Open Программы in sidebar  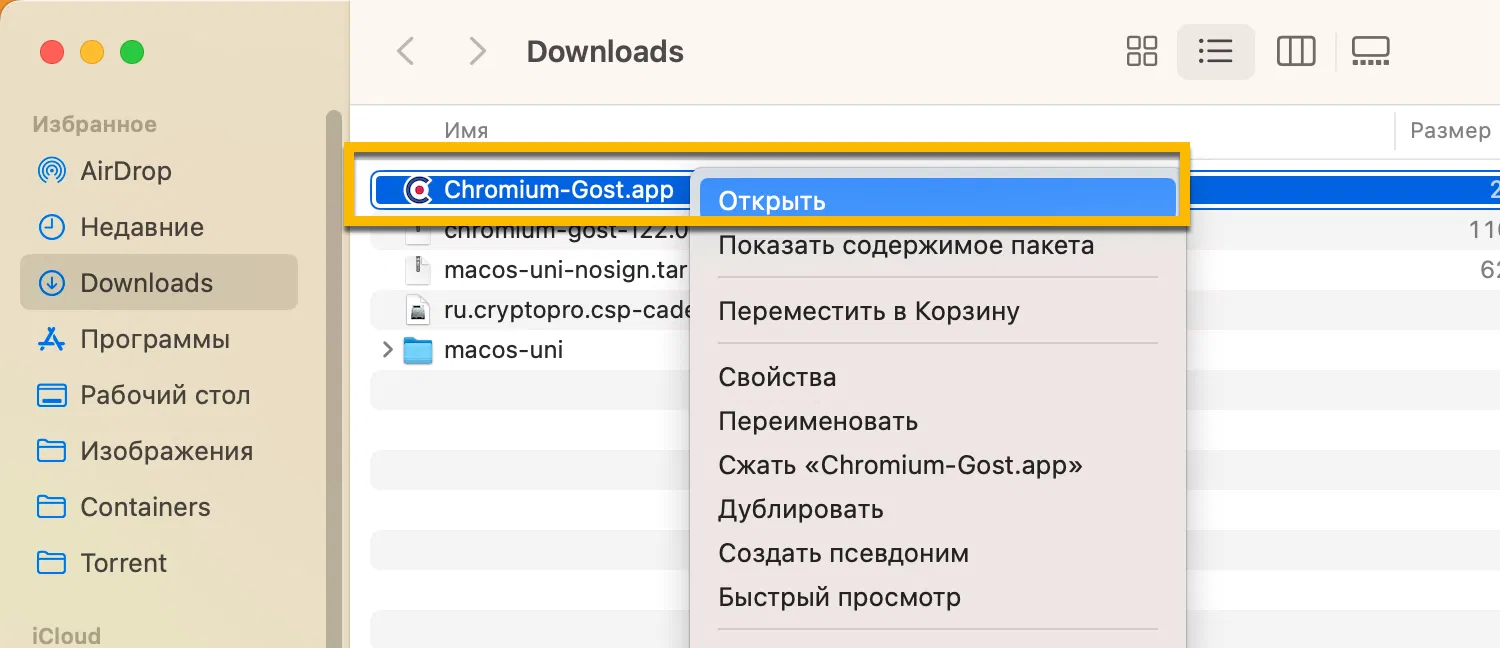coord(155,339)
